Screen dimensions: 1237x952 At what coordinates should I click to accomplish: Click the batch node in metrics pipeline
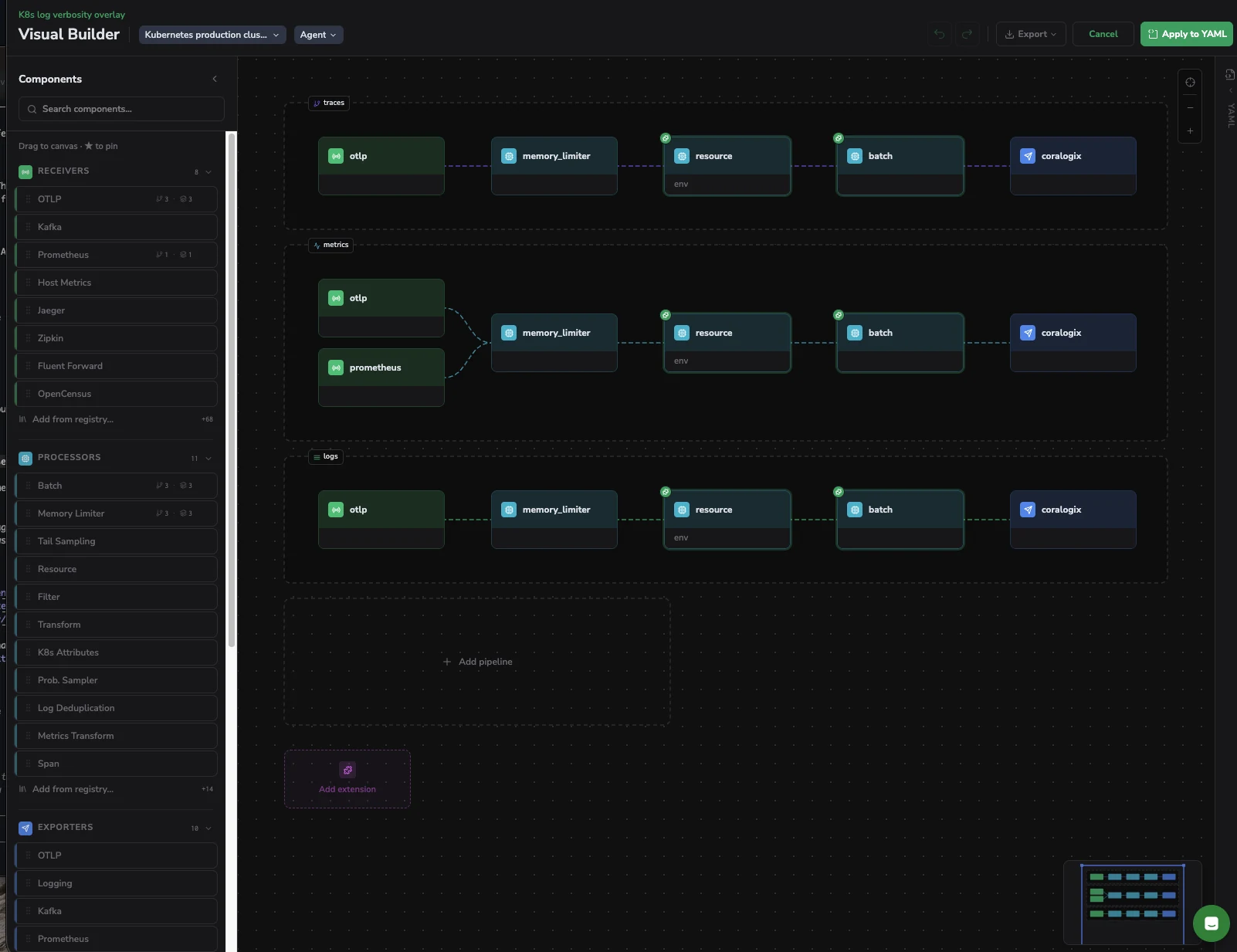point(900,343)
